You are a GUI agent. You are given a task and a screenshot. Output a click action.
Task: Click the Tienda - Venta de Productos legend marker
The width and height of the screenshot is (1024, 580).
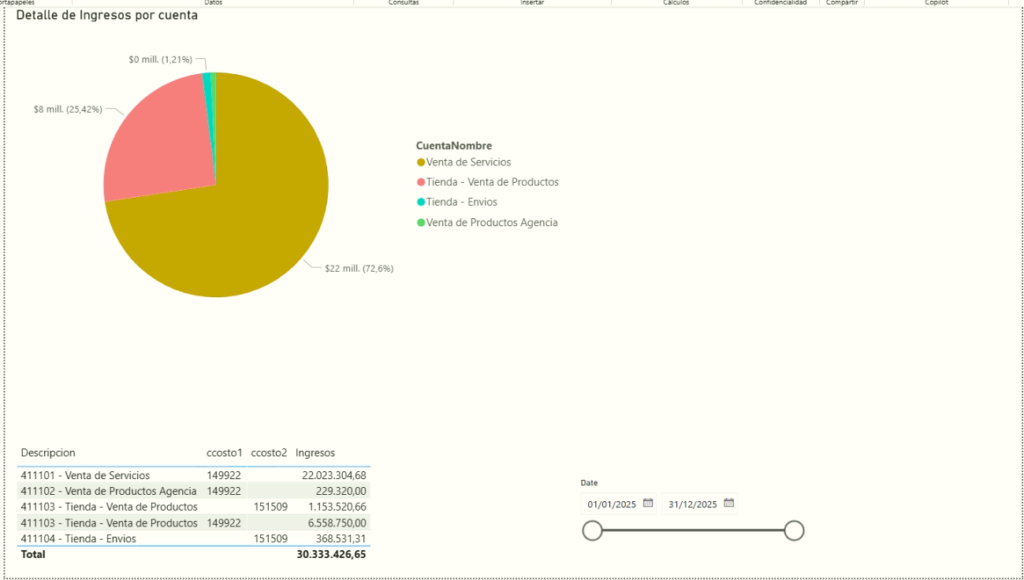point(421,182)
